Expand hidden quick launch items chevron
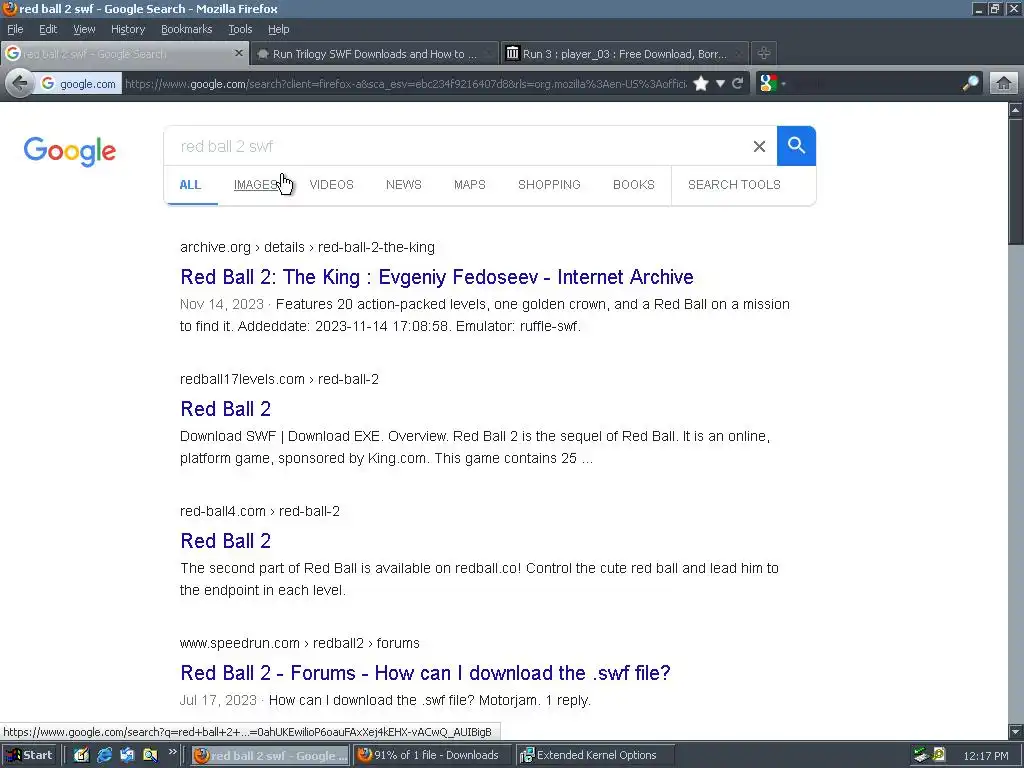Image resolution: width=1024 pixels, height=768 pixels. [172, 752]
